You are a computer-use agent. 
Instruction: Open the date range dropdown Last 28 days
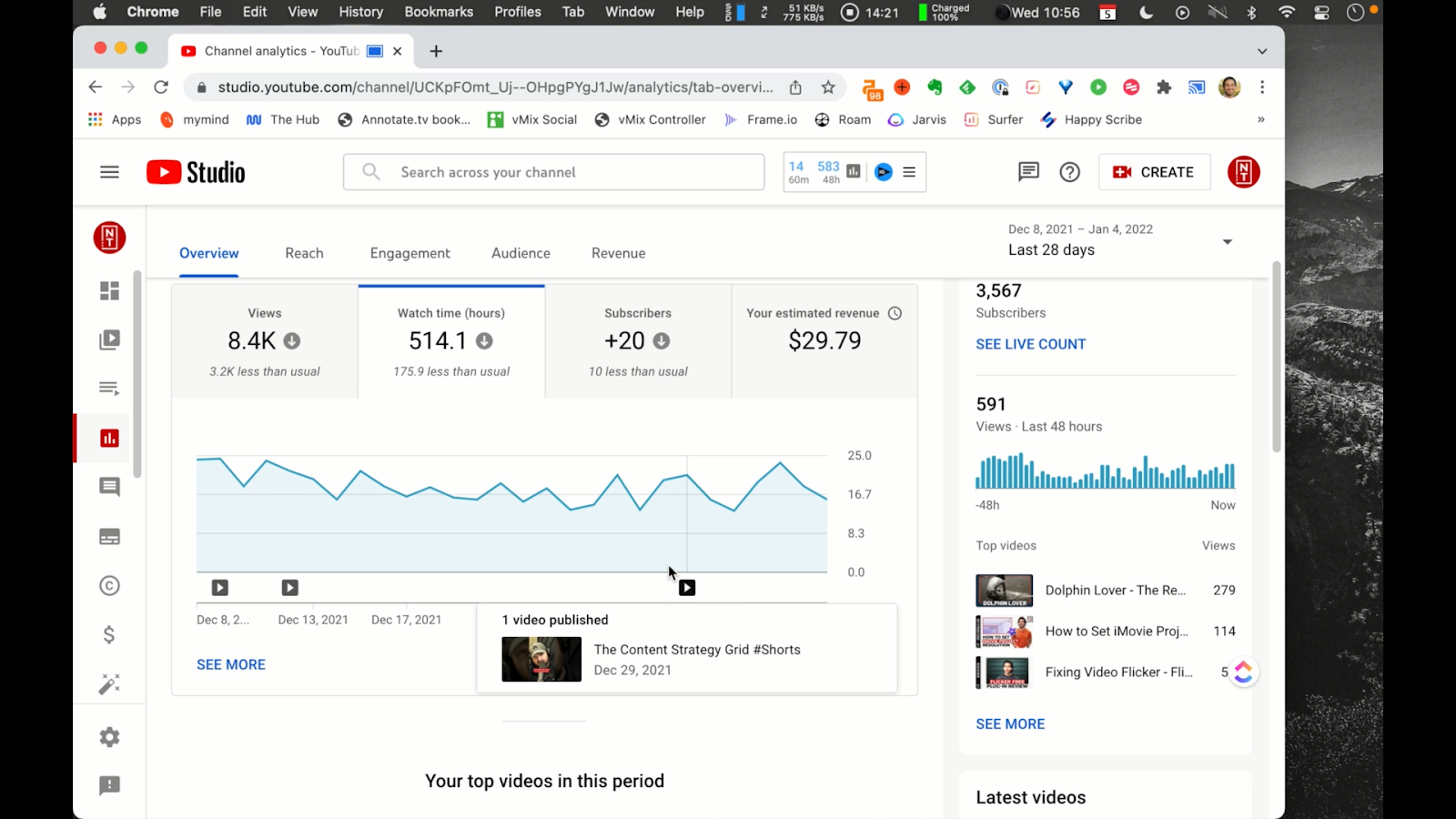[x=1121, y=241]
